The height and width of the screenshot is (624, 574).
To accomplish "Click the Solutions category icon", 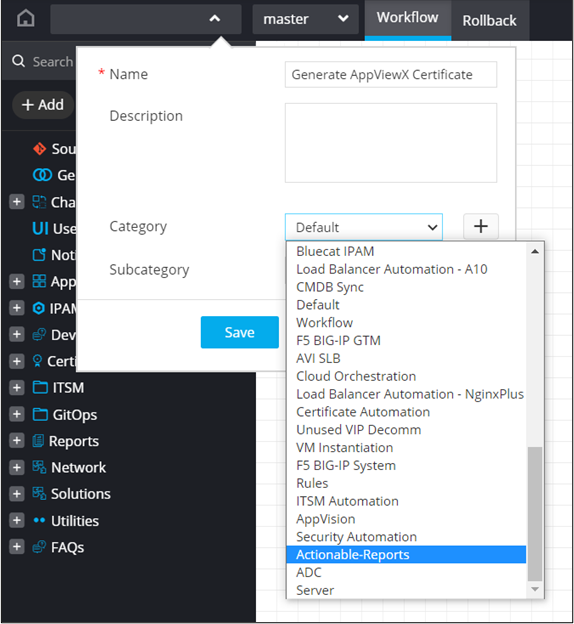I will click(x=39, y=493).
